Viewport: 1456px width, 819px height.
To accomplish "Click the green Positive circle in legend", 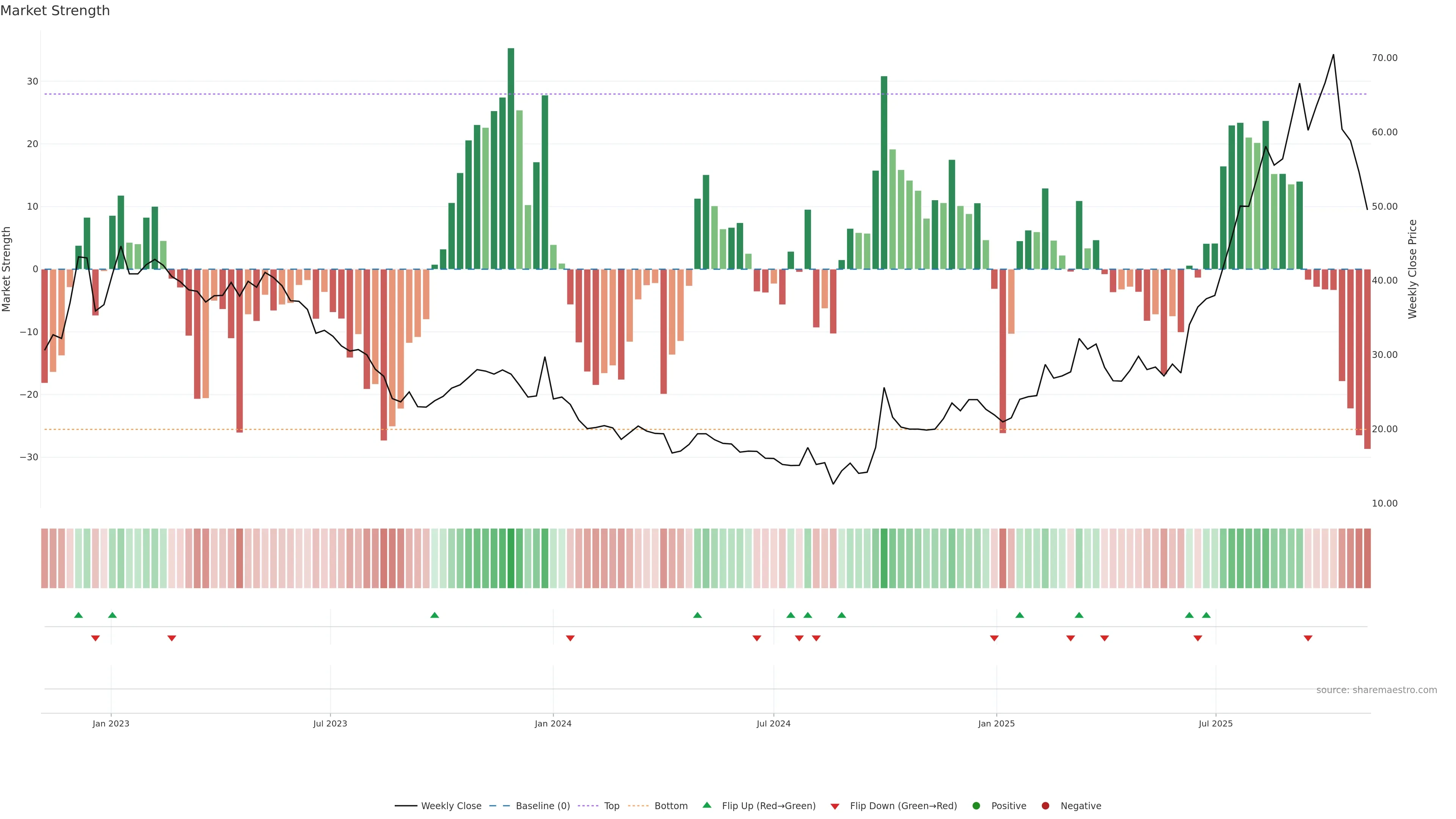I will click(976, 806).
